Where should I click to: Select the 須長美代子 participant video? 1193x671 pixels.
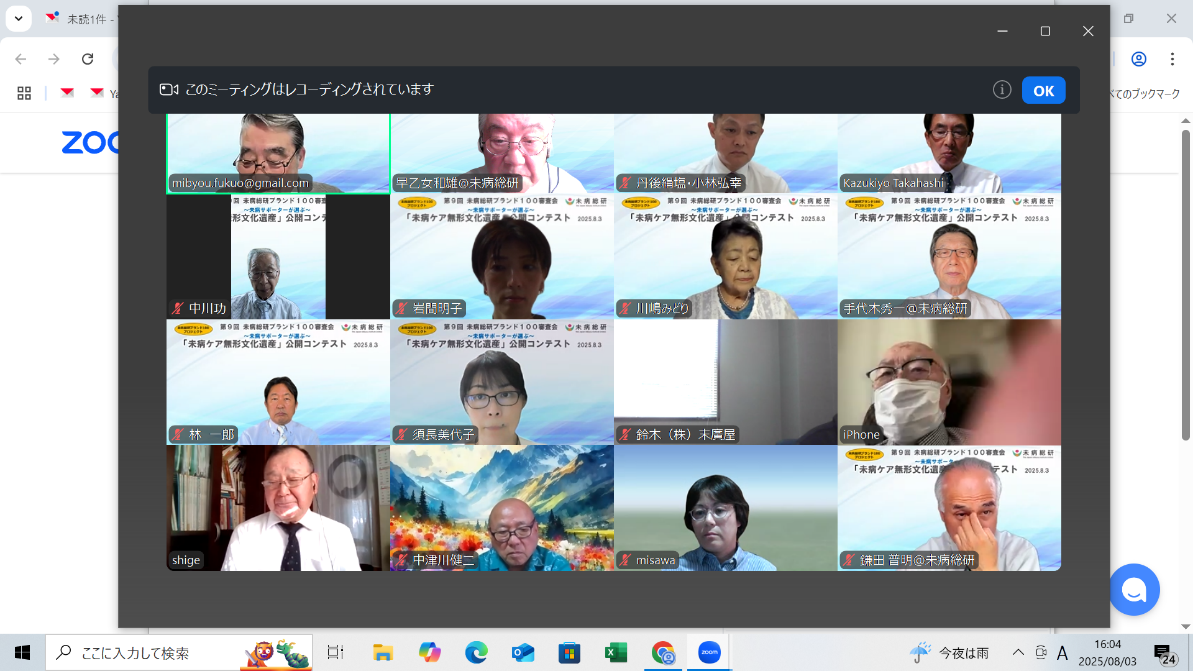click(x=501, y=382)
